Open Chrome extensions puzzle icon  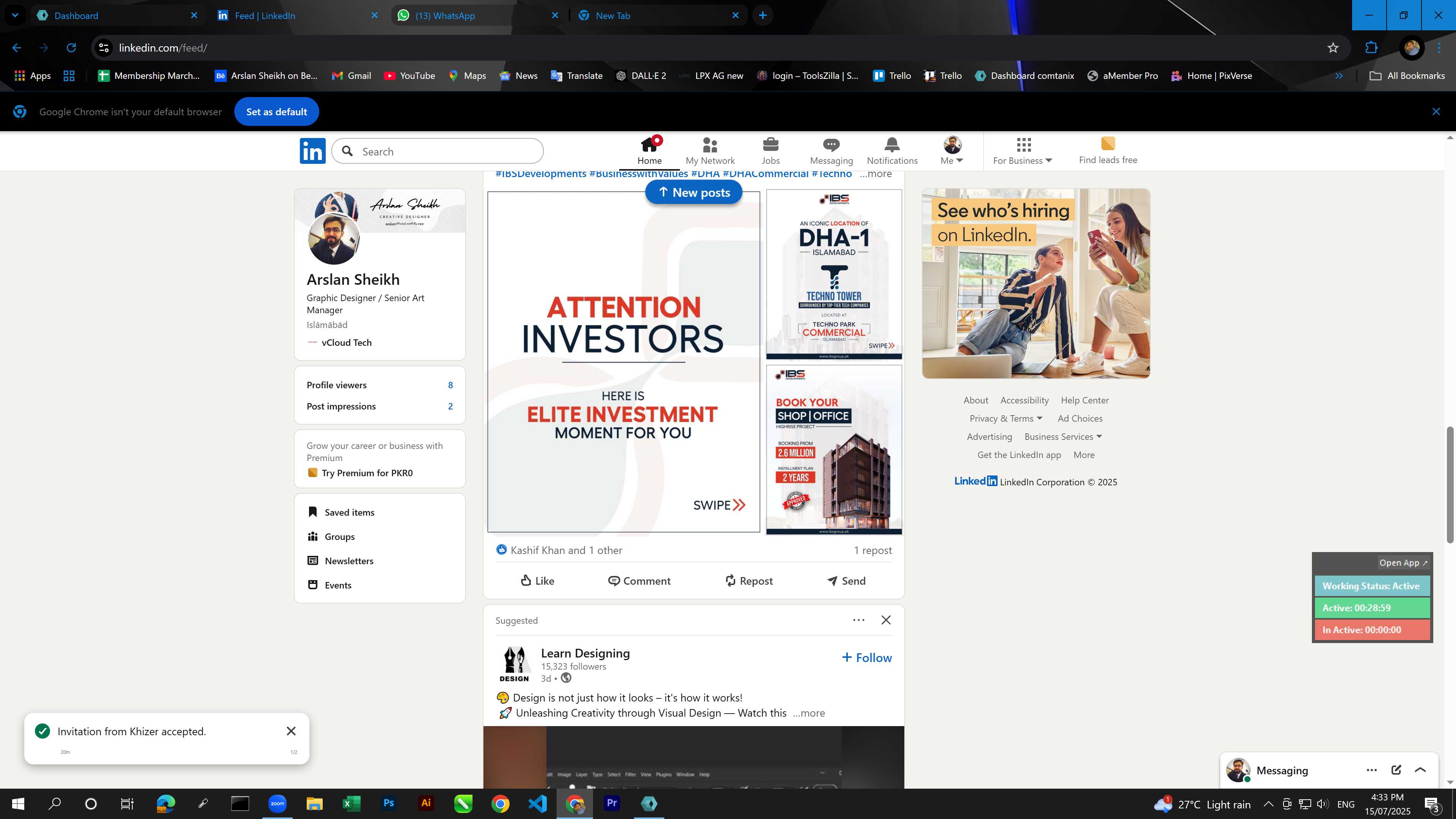(x=1371, y=47)
